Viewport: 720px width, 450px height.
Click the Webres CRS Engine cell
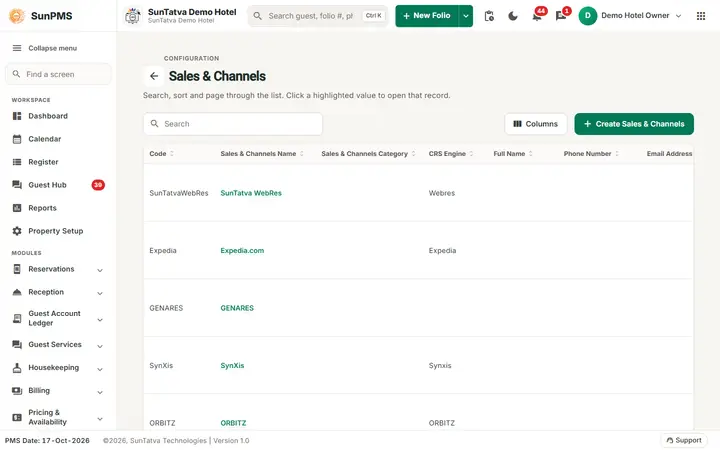click(x=442, y=193)
